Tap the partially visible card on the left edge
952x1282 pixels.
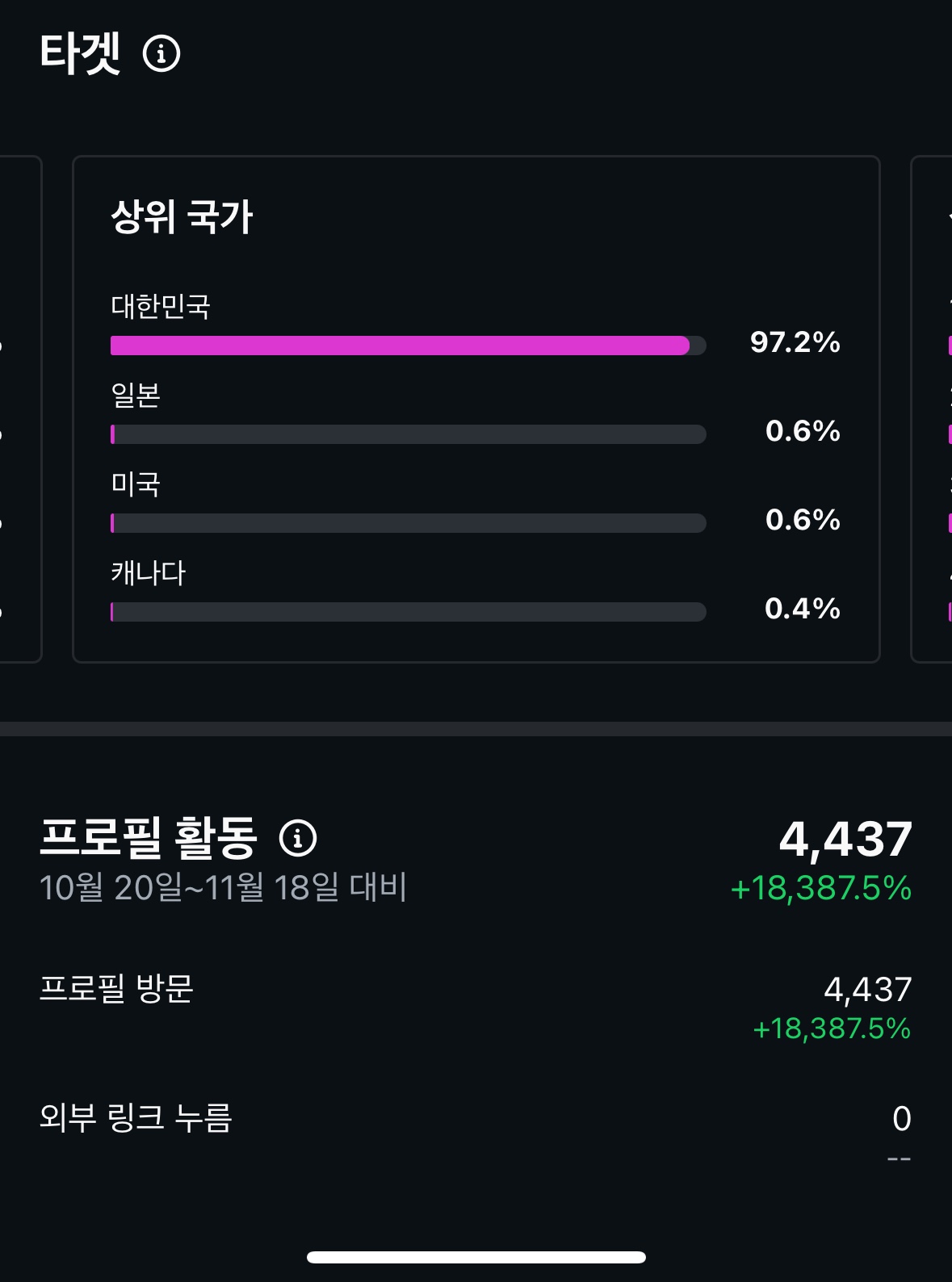tap(19, 408)
